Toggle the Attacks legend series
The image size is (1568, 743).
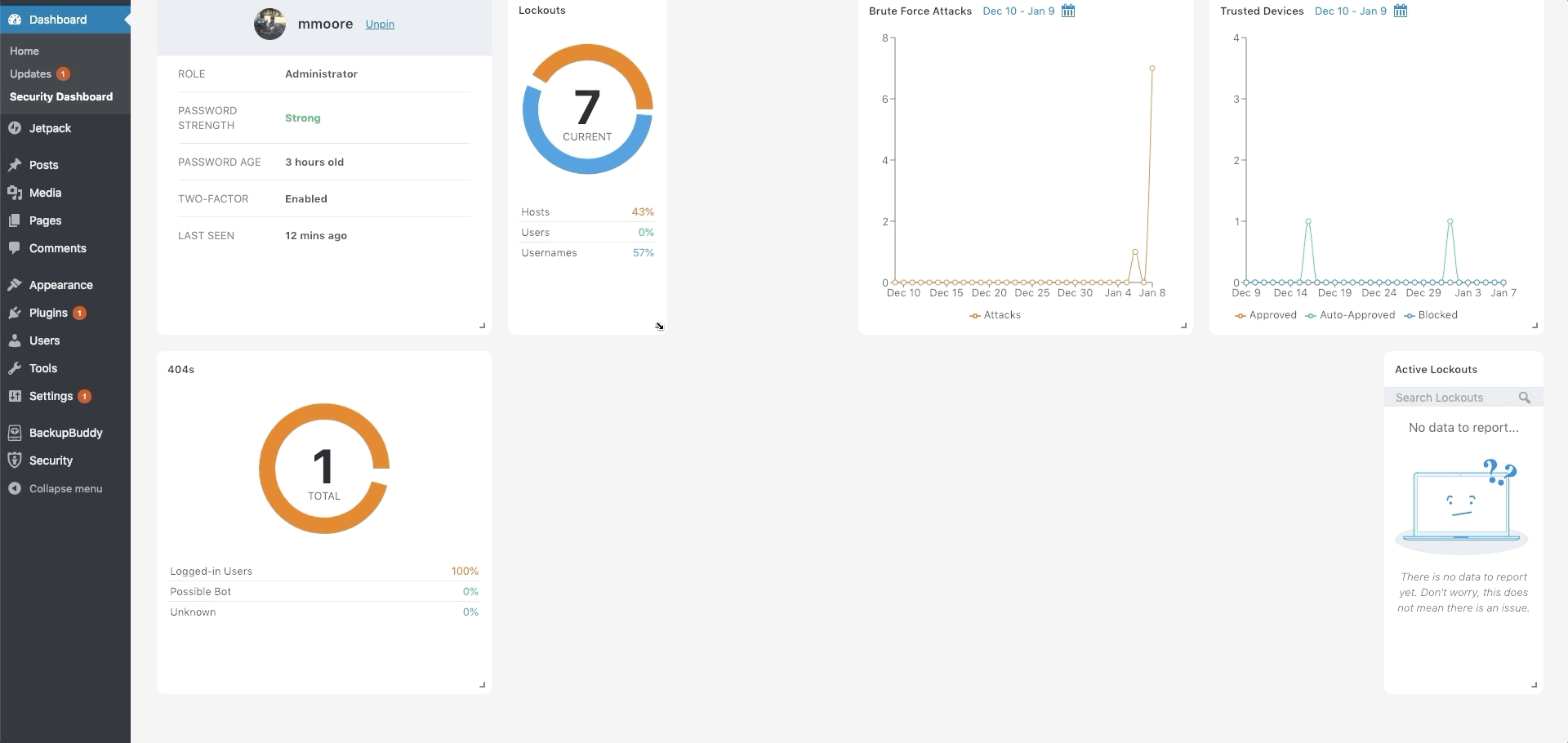[996, 315]
